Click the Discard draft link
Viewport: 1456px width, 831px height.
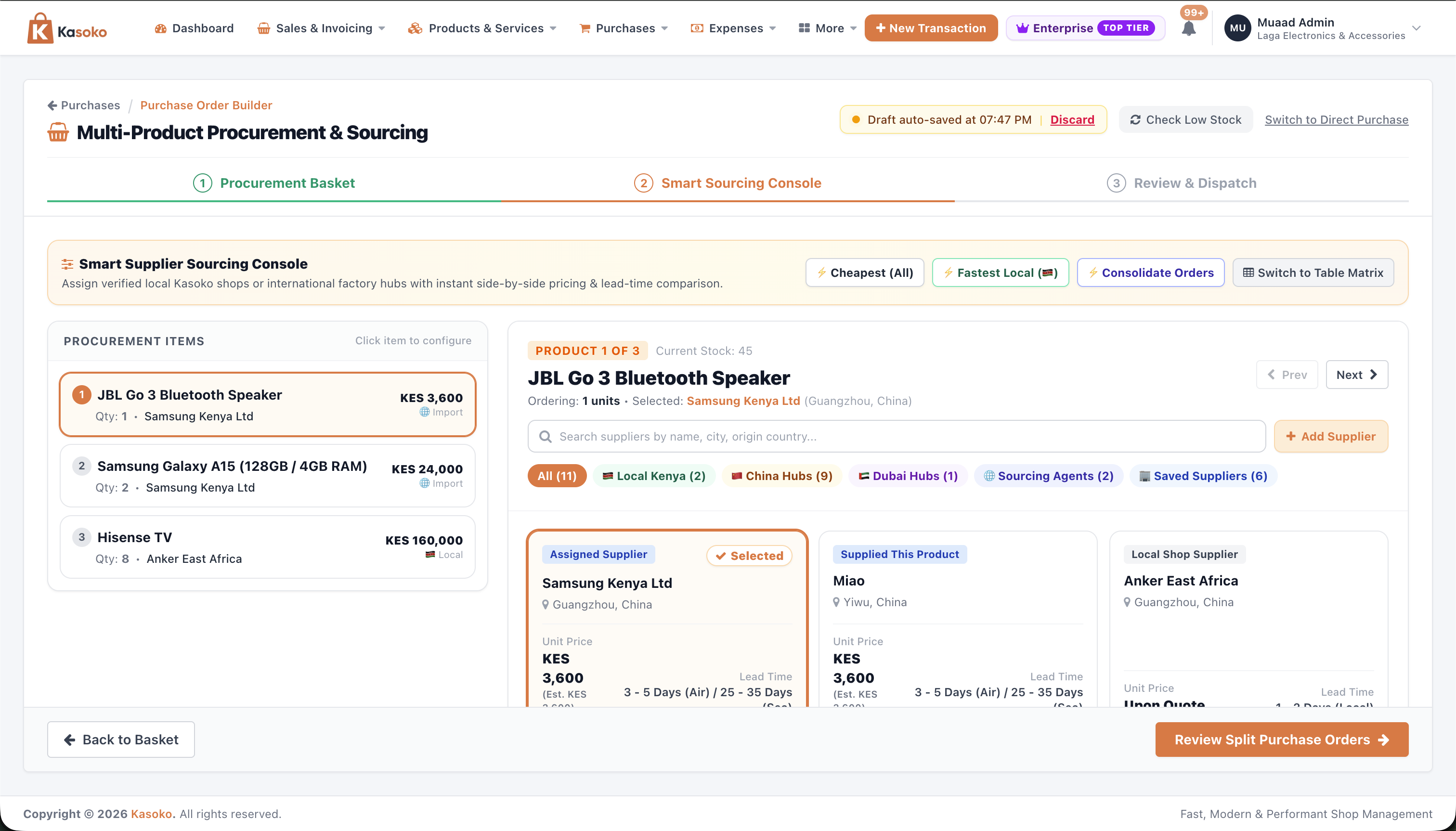pyautogui.click(x=1072, y=120)
